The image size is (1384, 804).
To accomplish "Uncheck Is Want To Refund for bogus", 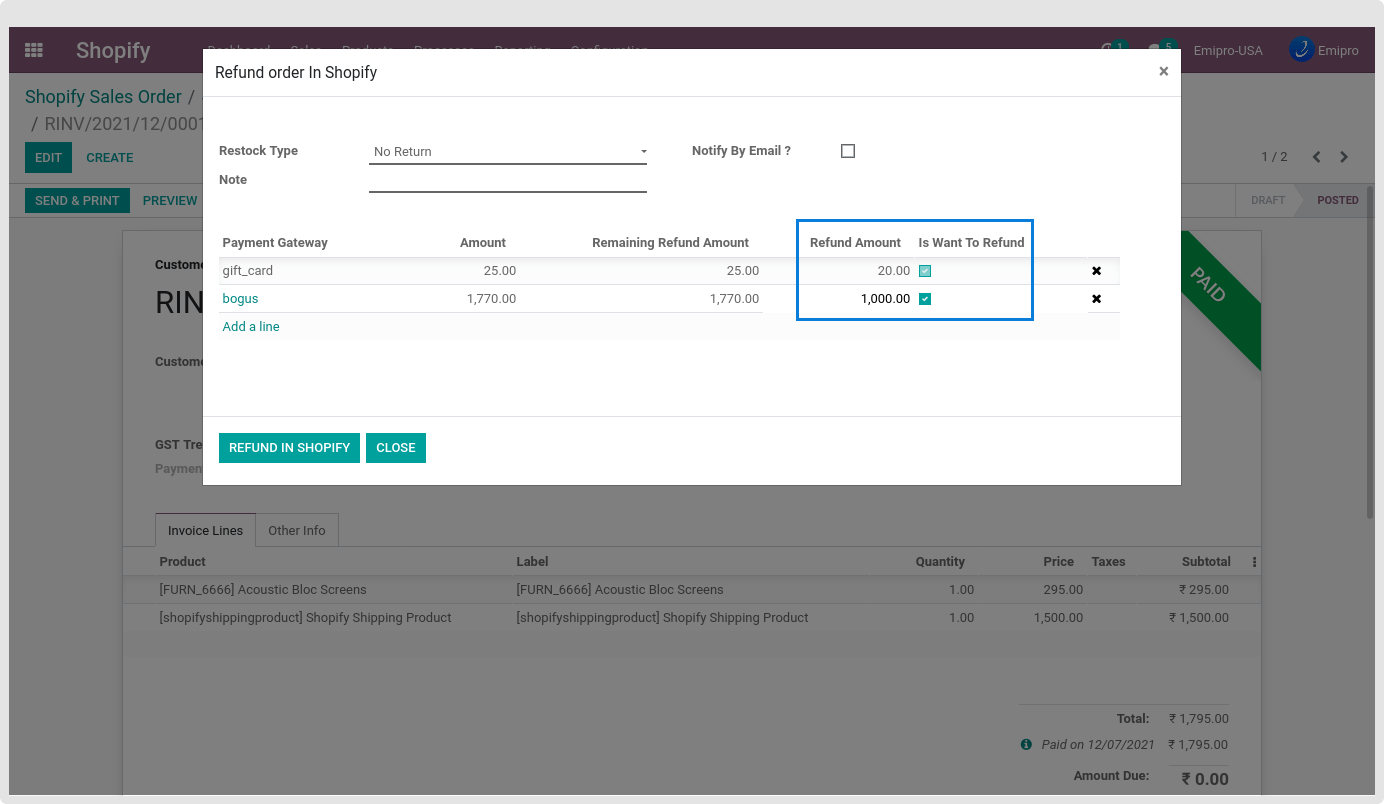I will coord(925,299).
